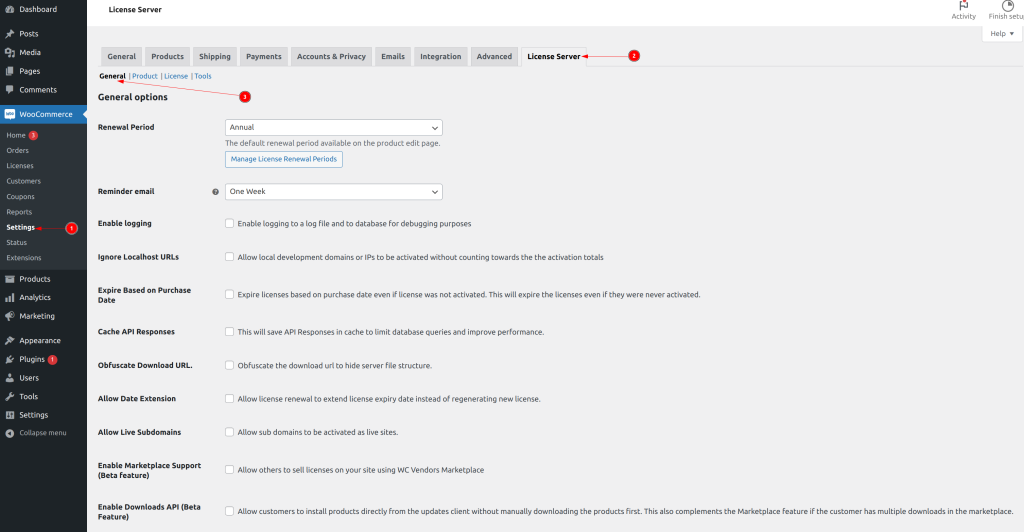The height and width of the screenshot is (532, 1024).
Task: Open the Activity flag icon
Action: click(963, 5)
